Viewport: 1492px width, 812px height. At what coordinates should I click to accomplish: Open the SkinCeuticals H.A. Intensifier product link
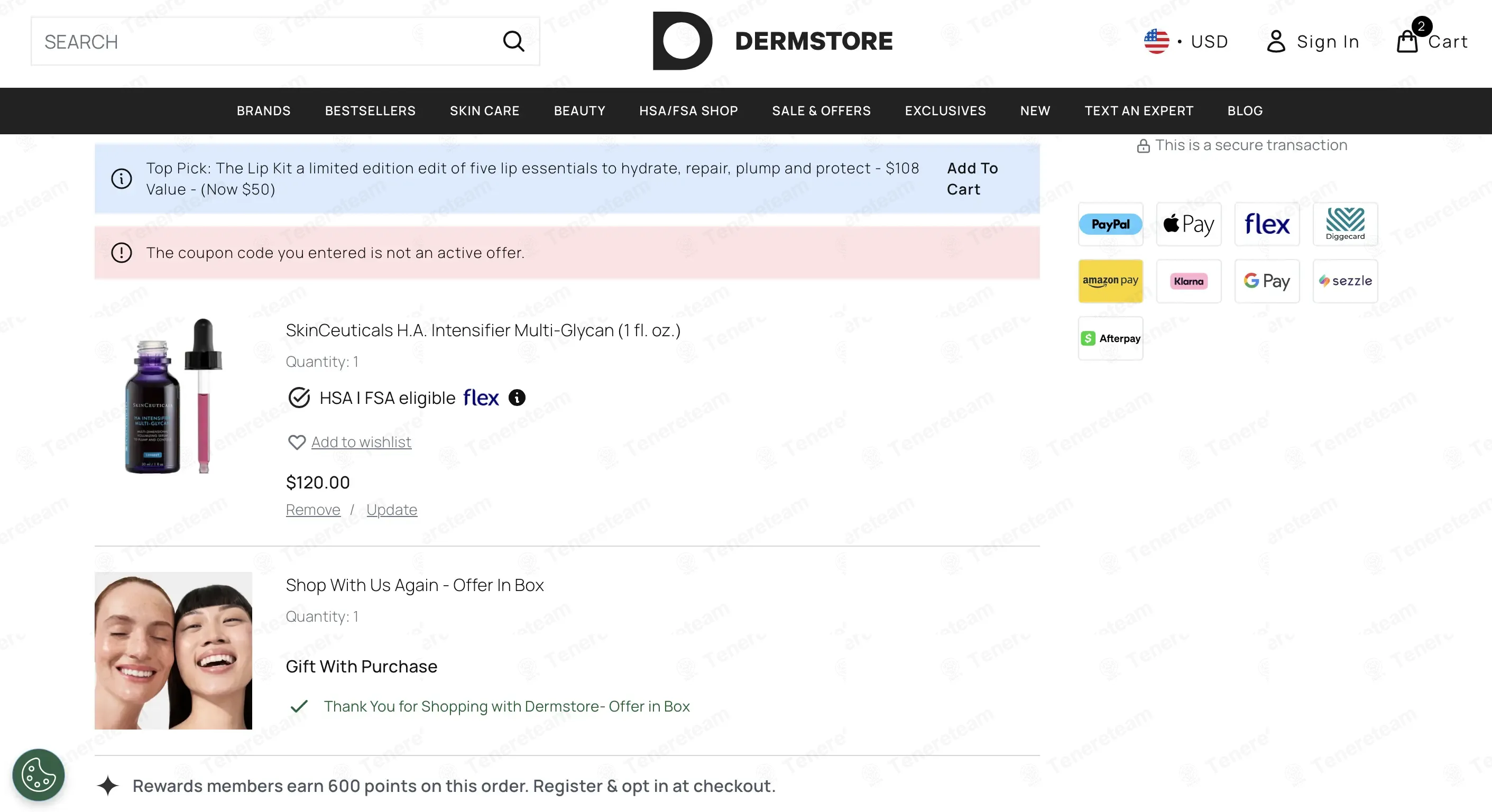click(483, 330)
